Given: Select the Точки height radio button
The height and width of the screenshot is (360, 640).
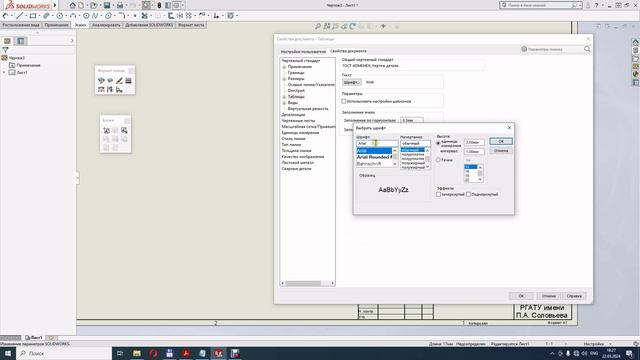Looking at the screenshot, I should point(438,160).
